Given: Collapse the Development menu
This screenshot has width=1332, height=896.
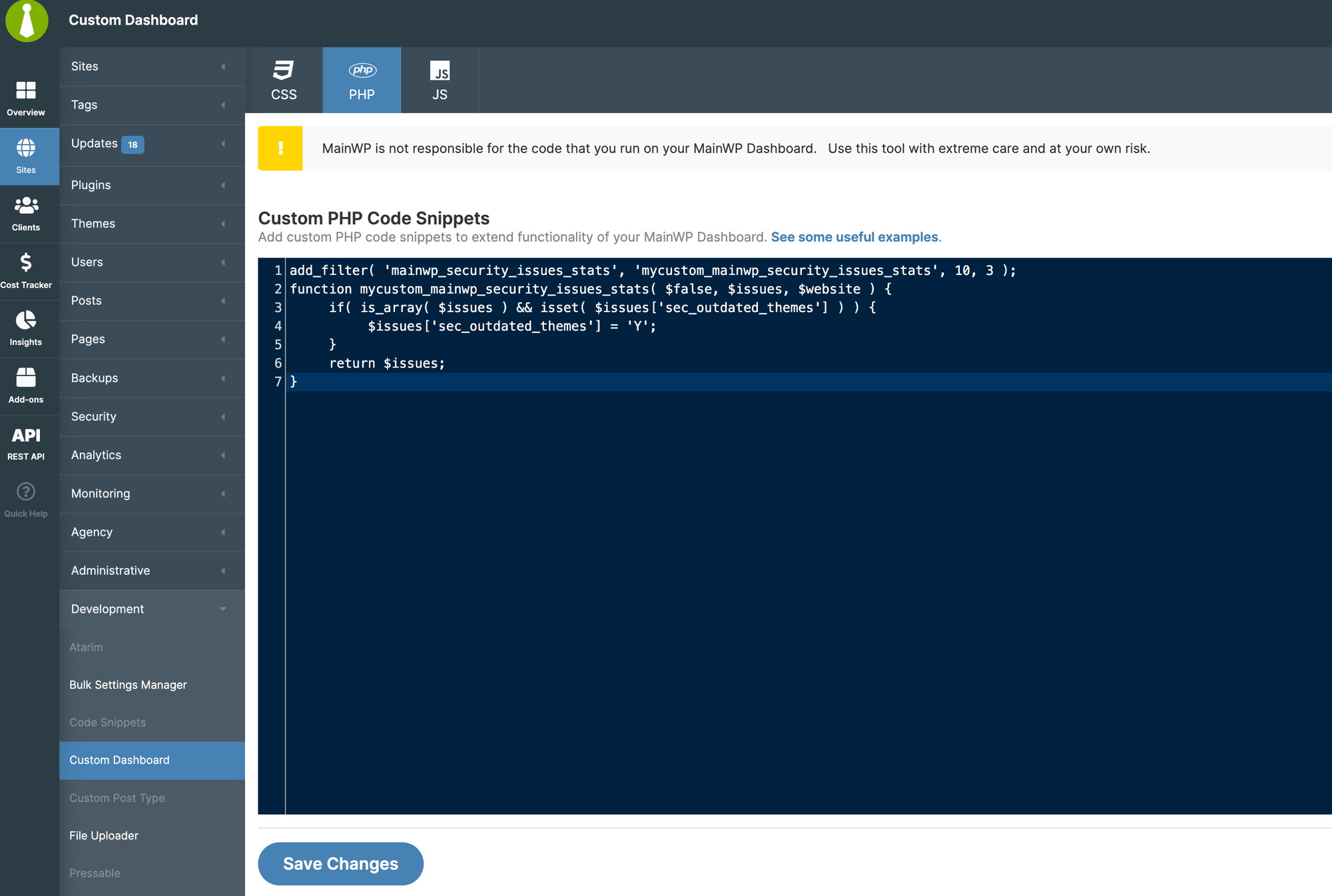Looking at the screenshot, I should pyautogui.click(x=152, y=609).
